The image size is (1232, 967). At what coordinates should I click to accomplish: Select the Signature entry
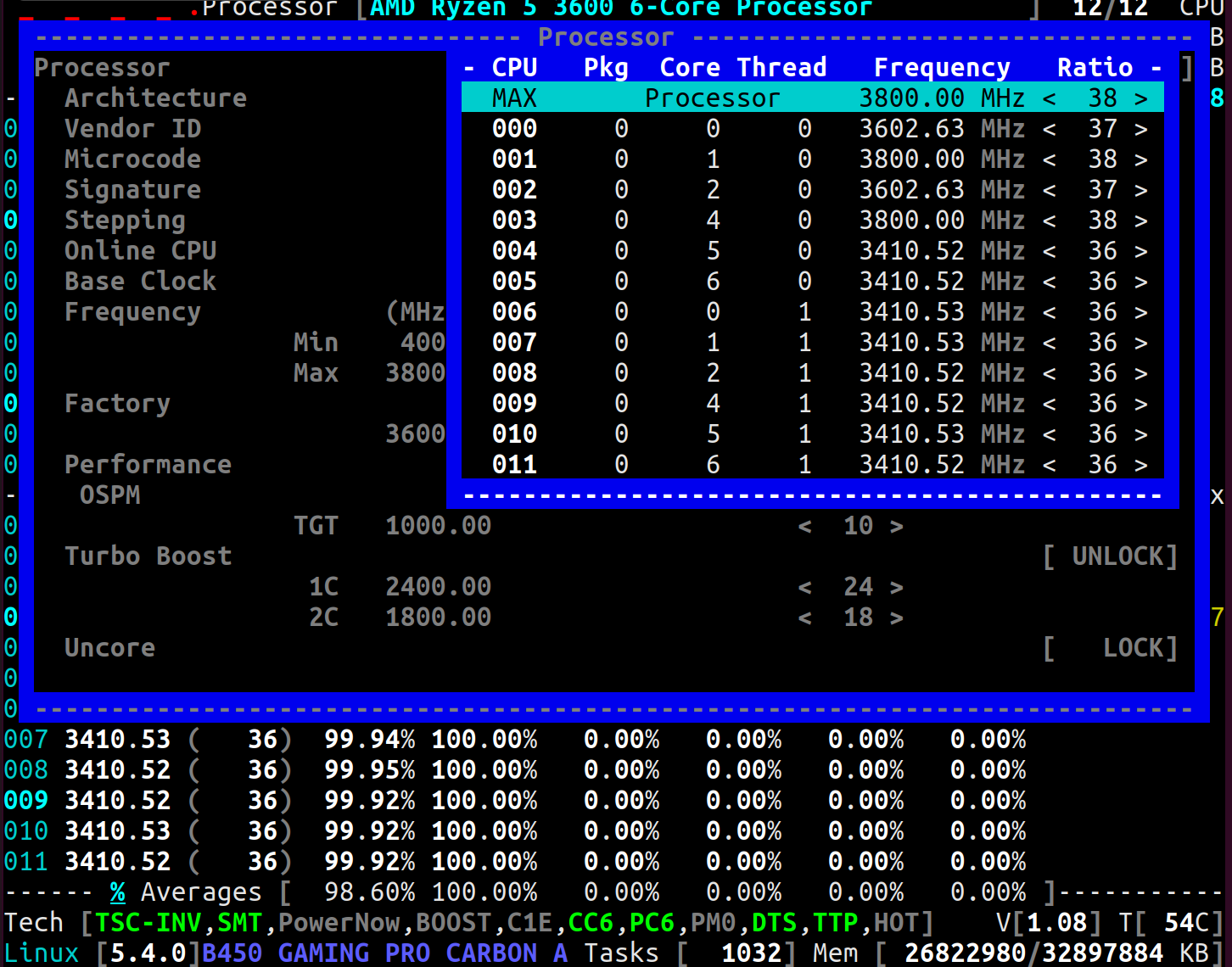[132, 190]
